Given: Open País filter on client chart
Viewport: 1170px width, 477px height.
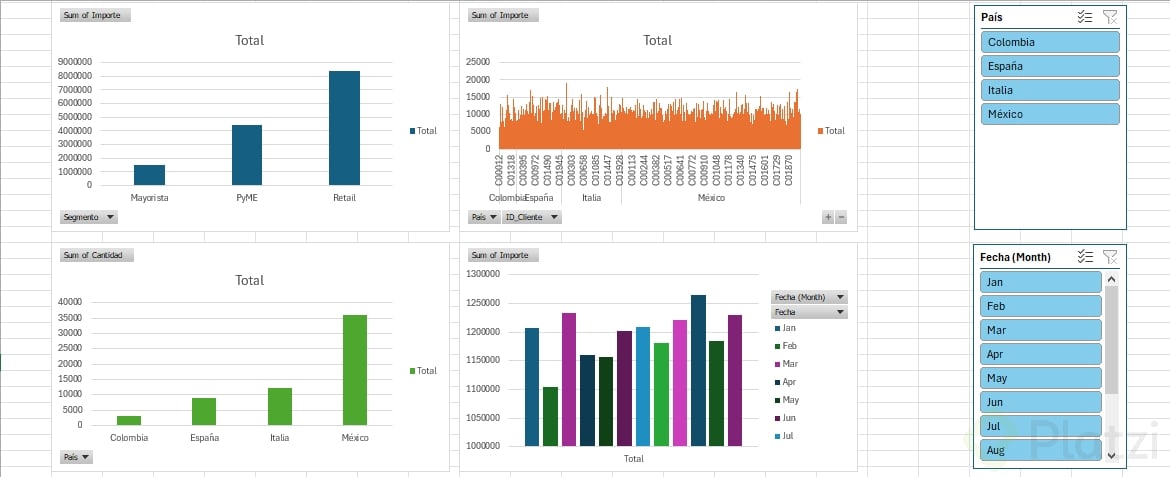Looking at the screenshot, I should coord(484,217).
